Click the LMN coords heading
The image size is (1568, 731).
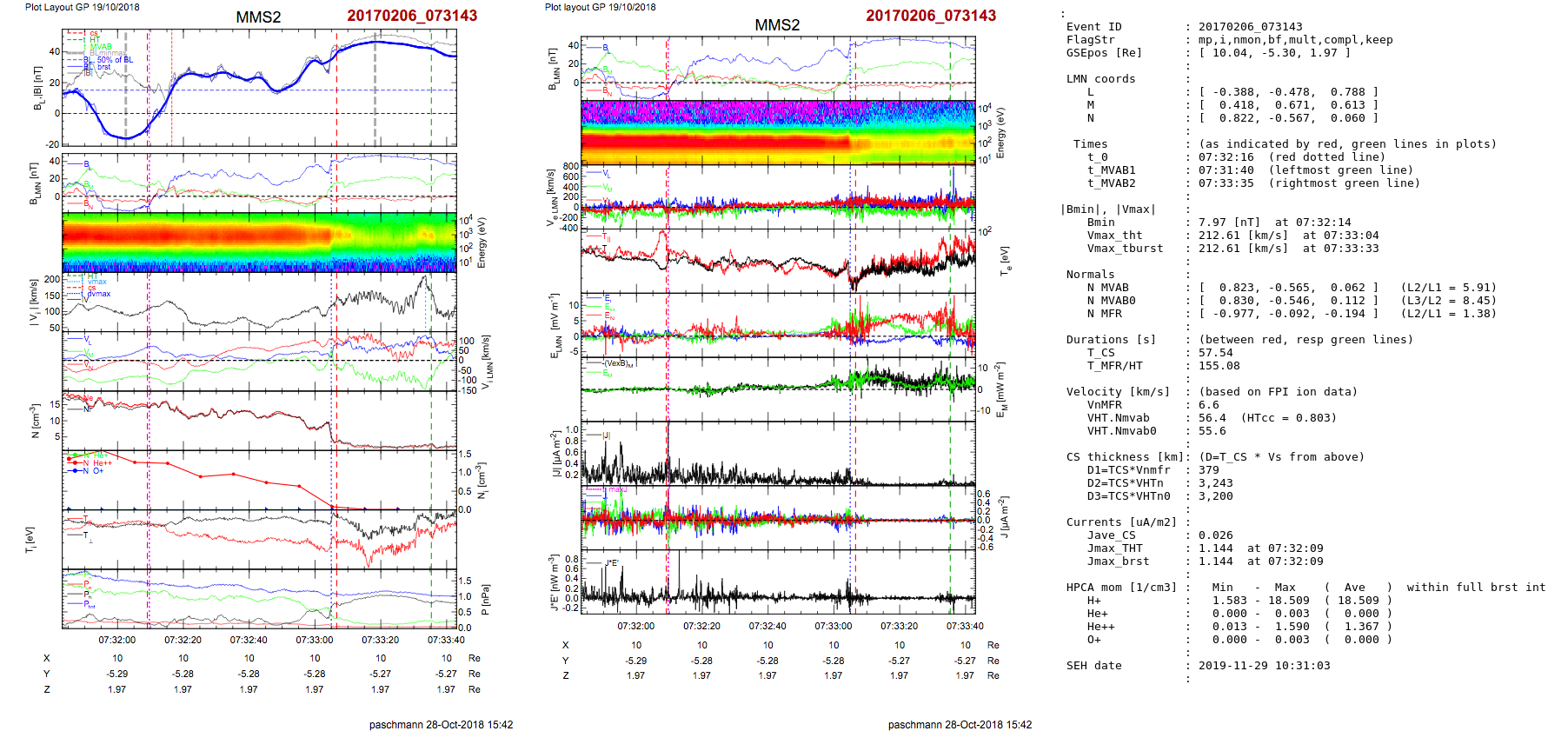pos(1100,79)
